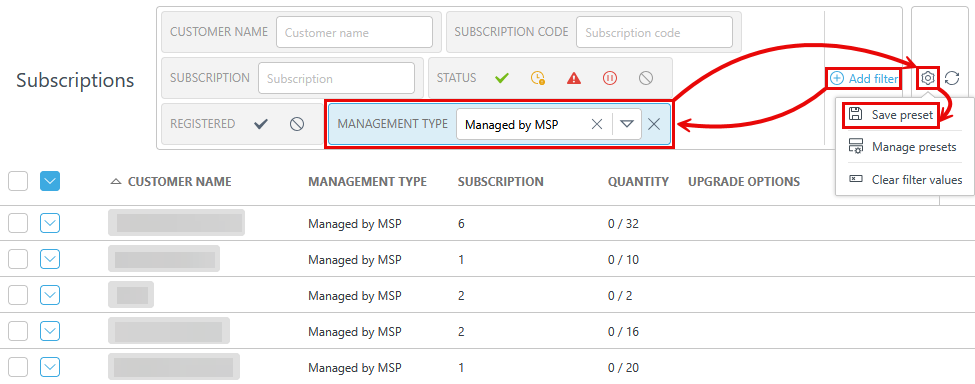Screen dimensions: 975x384
Task: Sort by Management Type column header
Action: tap(367, 181)
